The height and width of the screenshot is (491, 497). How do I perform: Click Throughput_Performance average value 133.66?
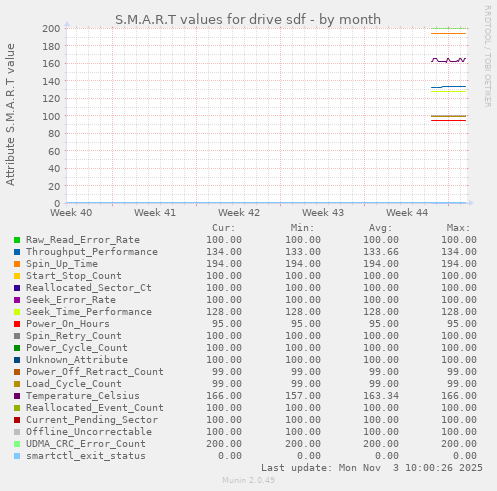[x=381, y=252]
